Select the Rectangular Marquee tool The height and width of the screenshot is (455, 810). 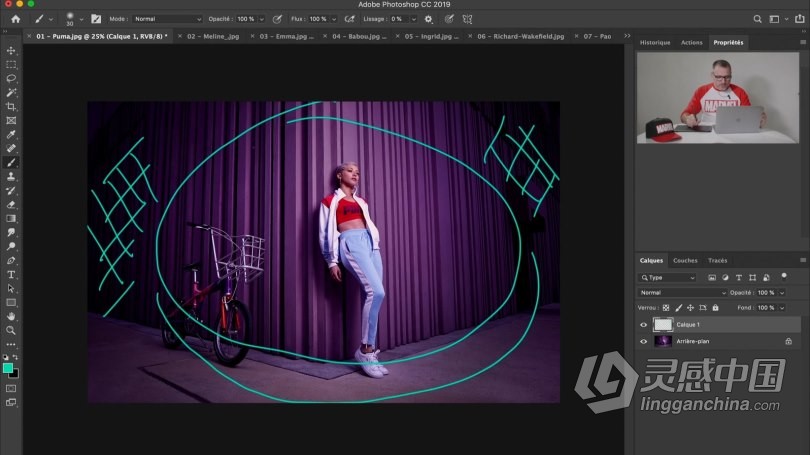click(11, 65)
